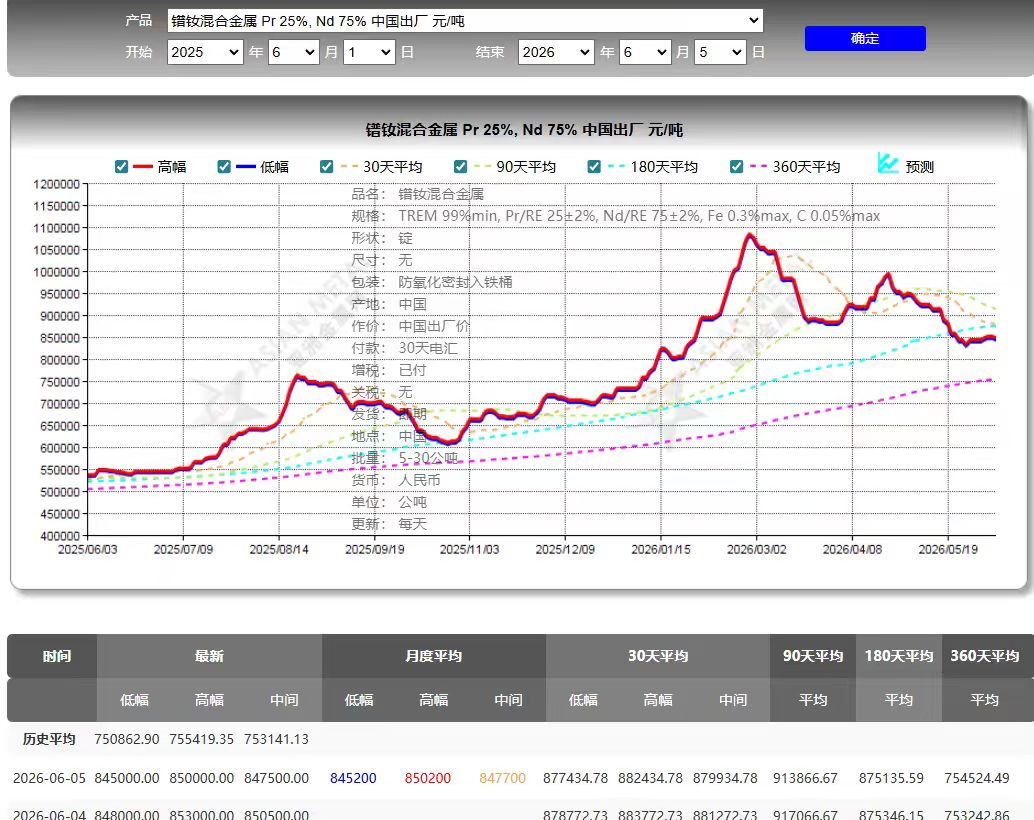Viewport: 1034px width, 820px height.
Task: Click the price peak on the chart line
Action: tap(750, 234)
